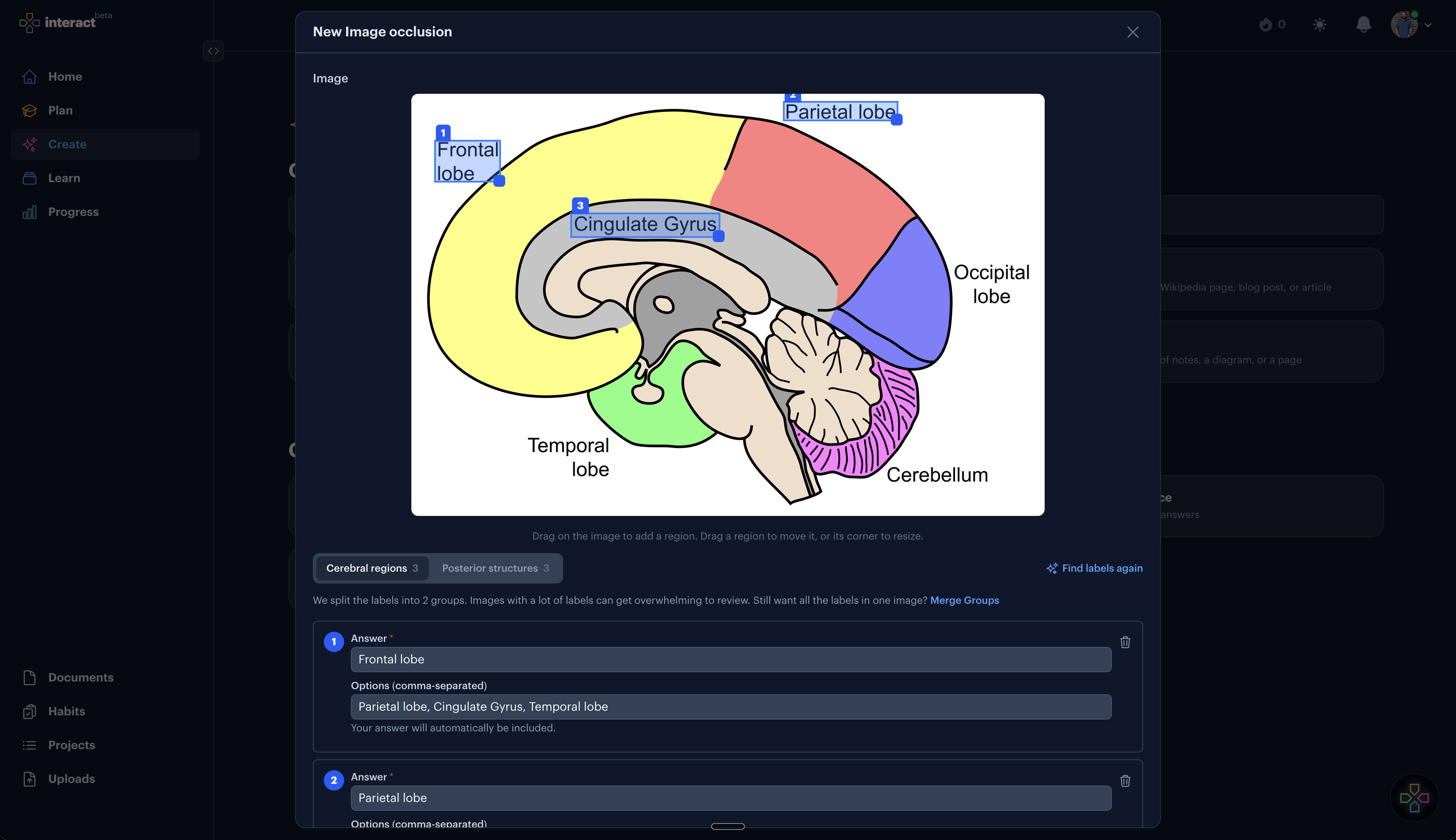The width and height of the screenshot is (1456, 840).
Task: Collapse the sidebar with the arrows toggle
Action: point(213,51)
